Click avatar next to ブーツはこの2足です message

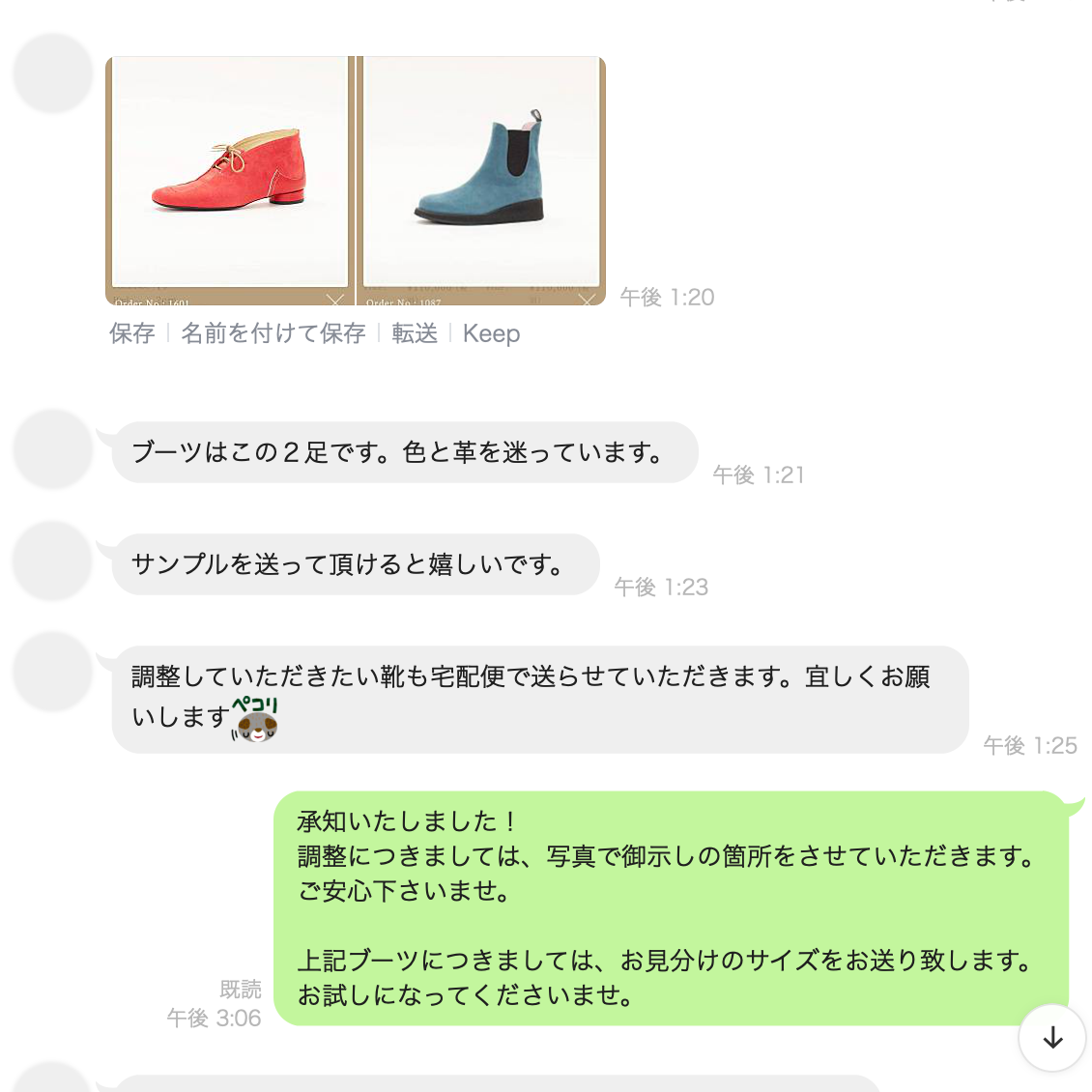[x=53, y=449]
